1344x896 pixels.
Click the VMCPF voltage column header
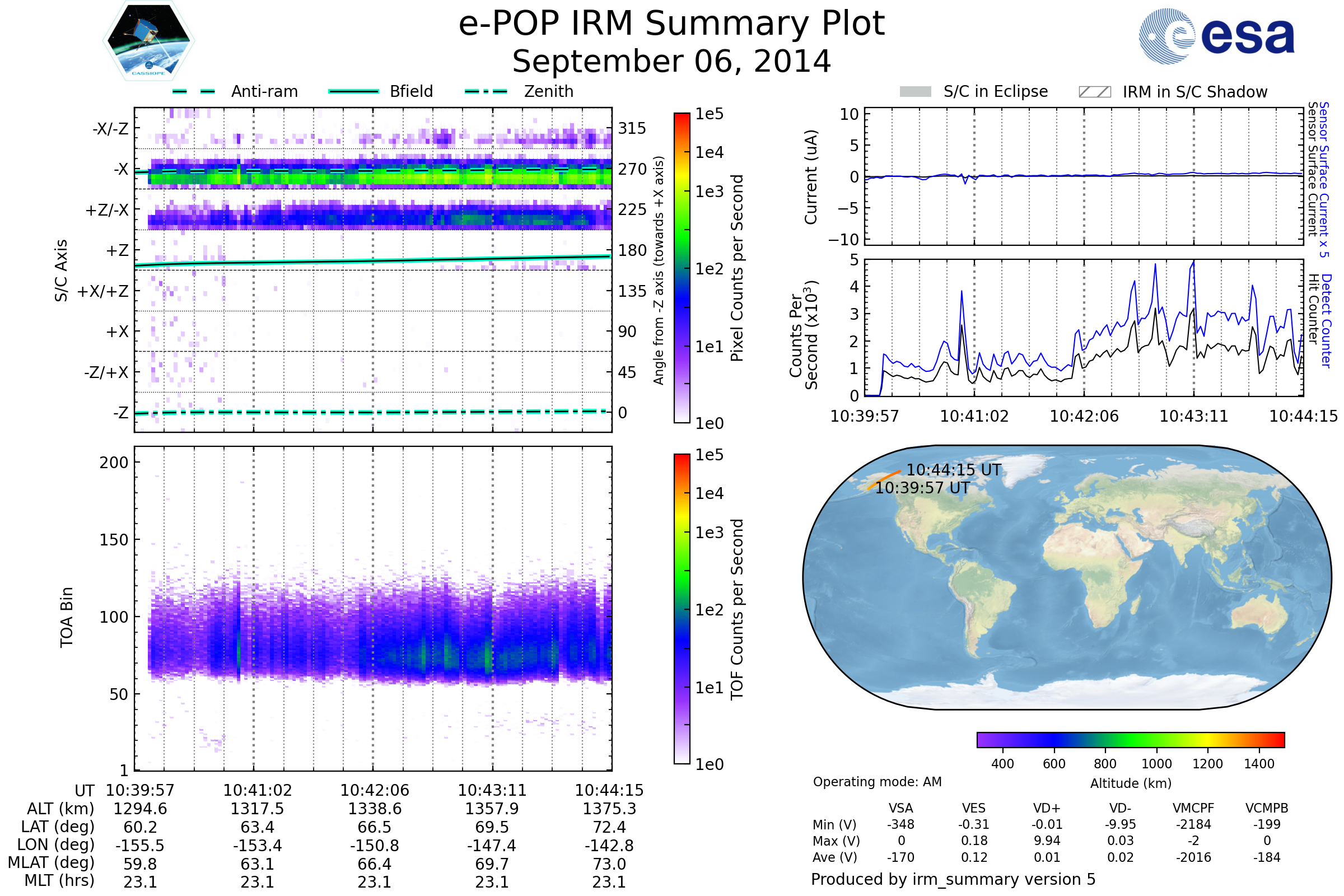click(1193, 808)
